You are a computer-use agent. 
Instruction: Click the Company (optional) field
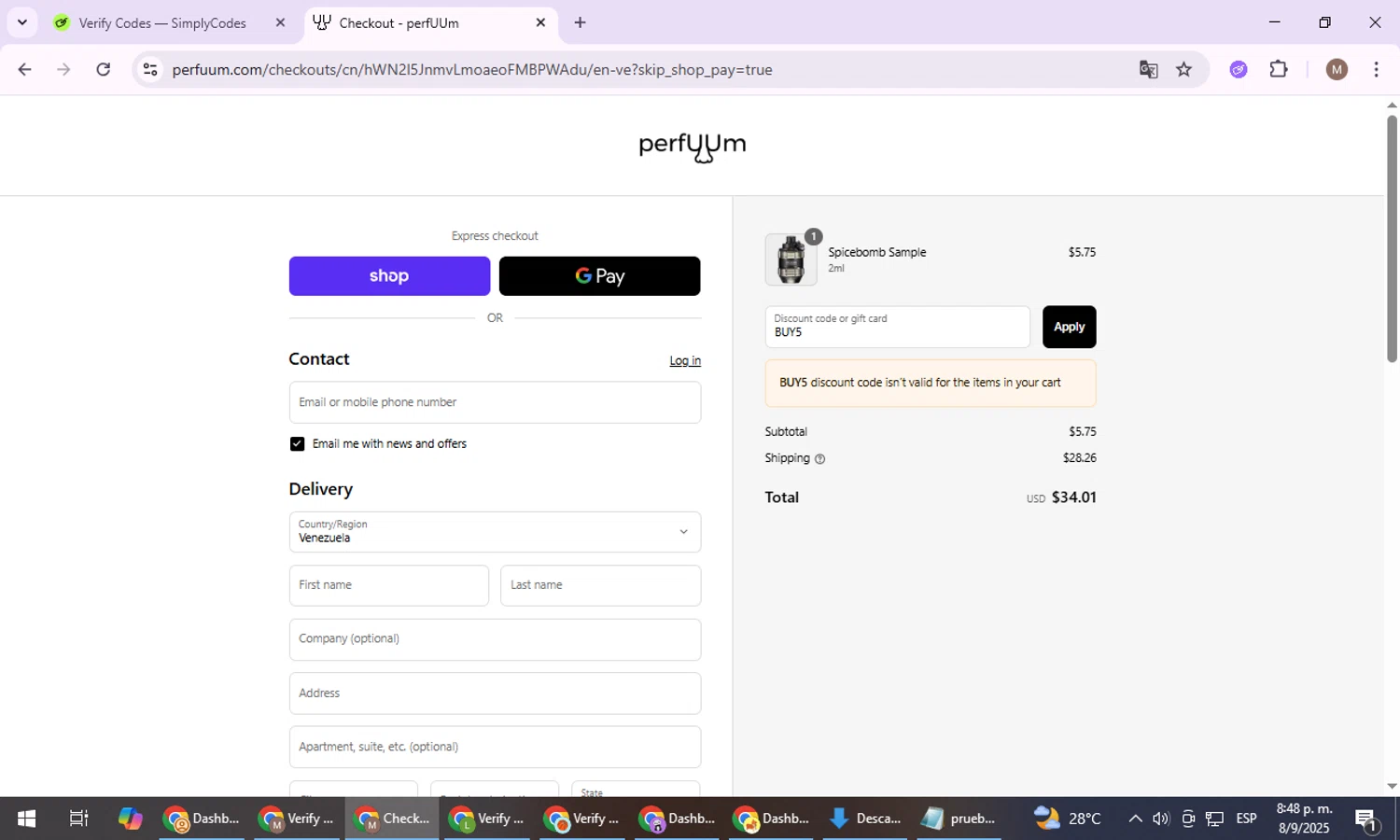coord(495,639)
